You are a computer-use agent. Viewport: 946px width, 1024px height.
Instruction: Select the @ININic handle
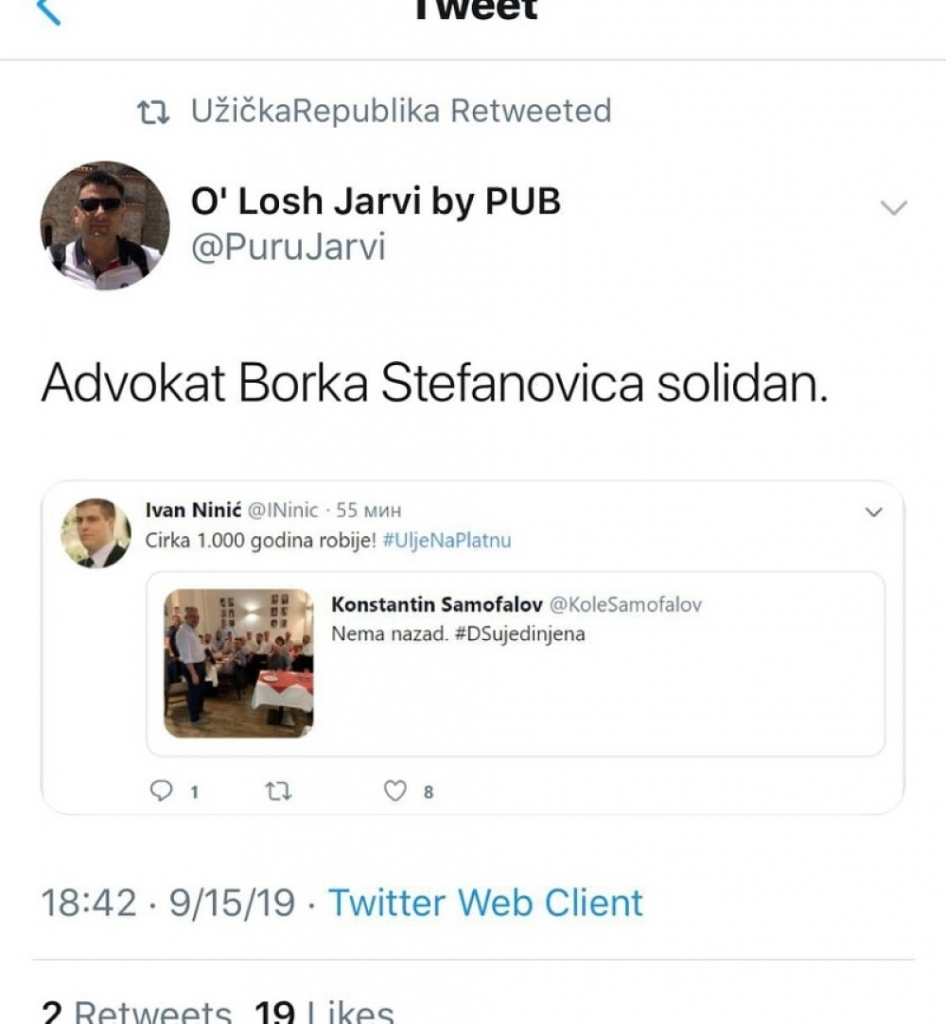pos(283,510)
